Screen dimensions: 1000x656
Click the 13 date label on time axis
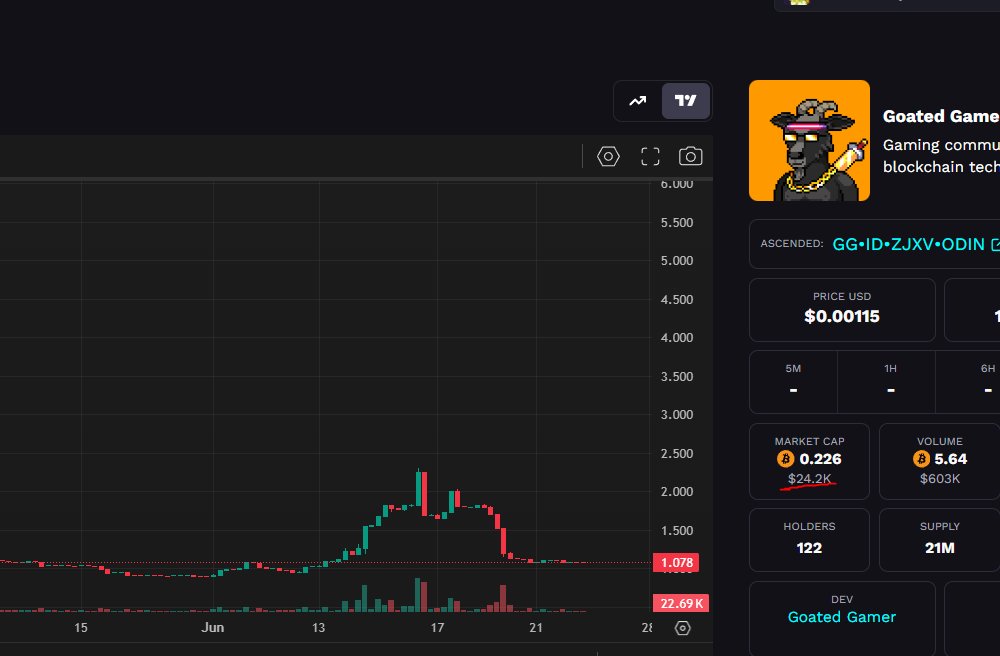(318, 627)
